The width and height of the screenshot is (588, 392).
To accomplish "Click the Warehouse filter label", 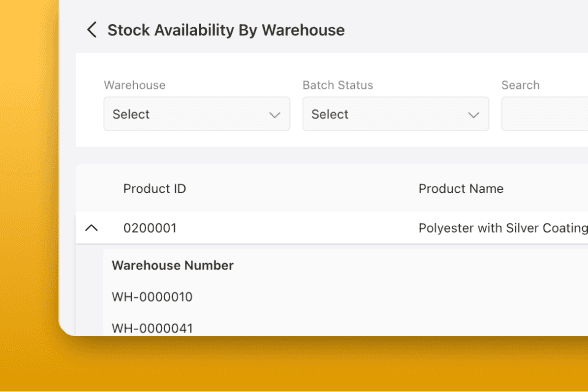I will (135, 85).
